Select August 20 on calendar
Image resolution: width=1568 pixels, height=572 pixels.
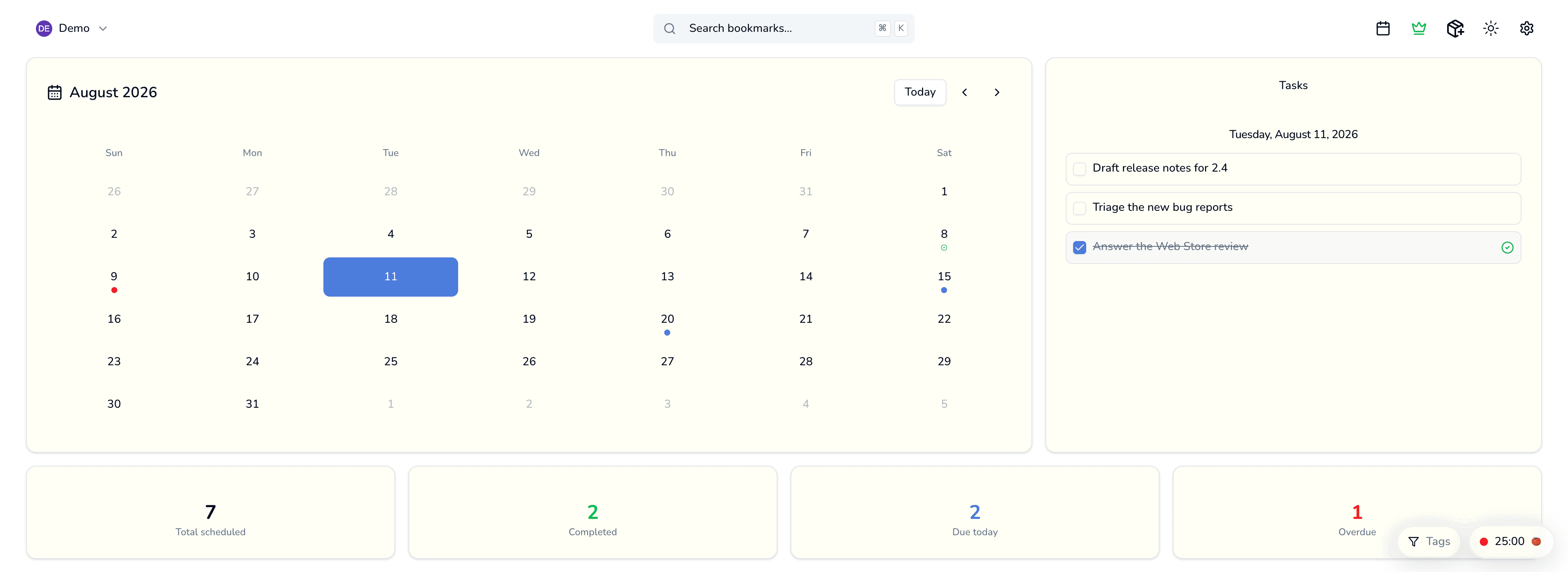[x=667, y=320]
